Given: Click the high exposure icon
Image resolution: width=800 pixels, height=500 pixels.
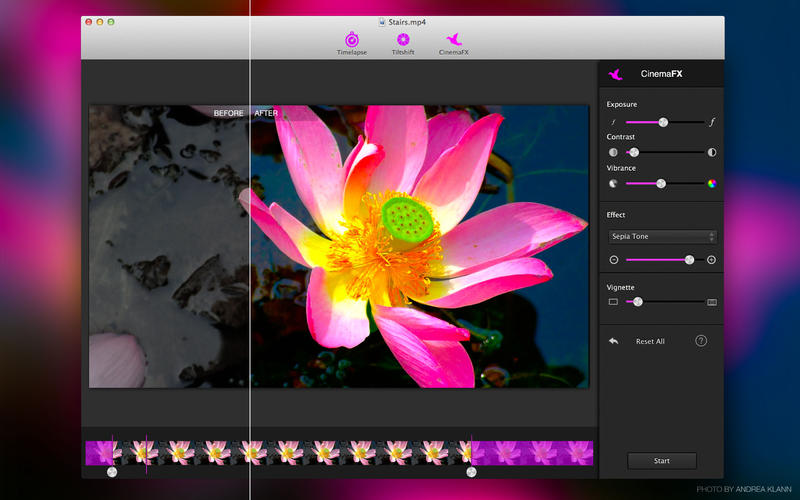Looking at the screenshot, I should 712,122.
